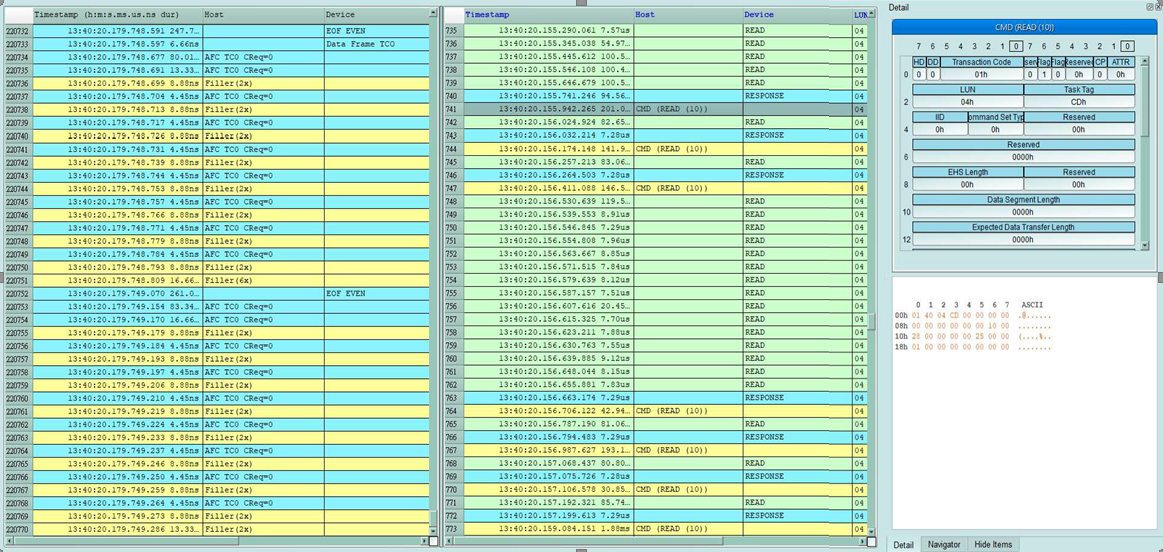Click scroll-down arrow in the Detail field view
The height and width of the screenshot is (552, 1163).
click(1144, 245)
